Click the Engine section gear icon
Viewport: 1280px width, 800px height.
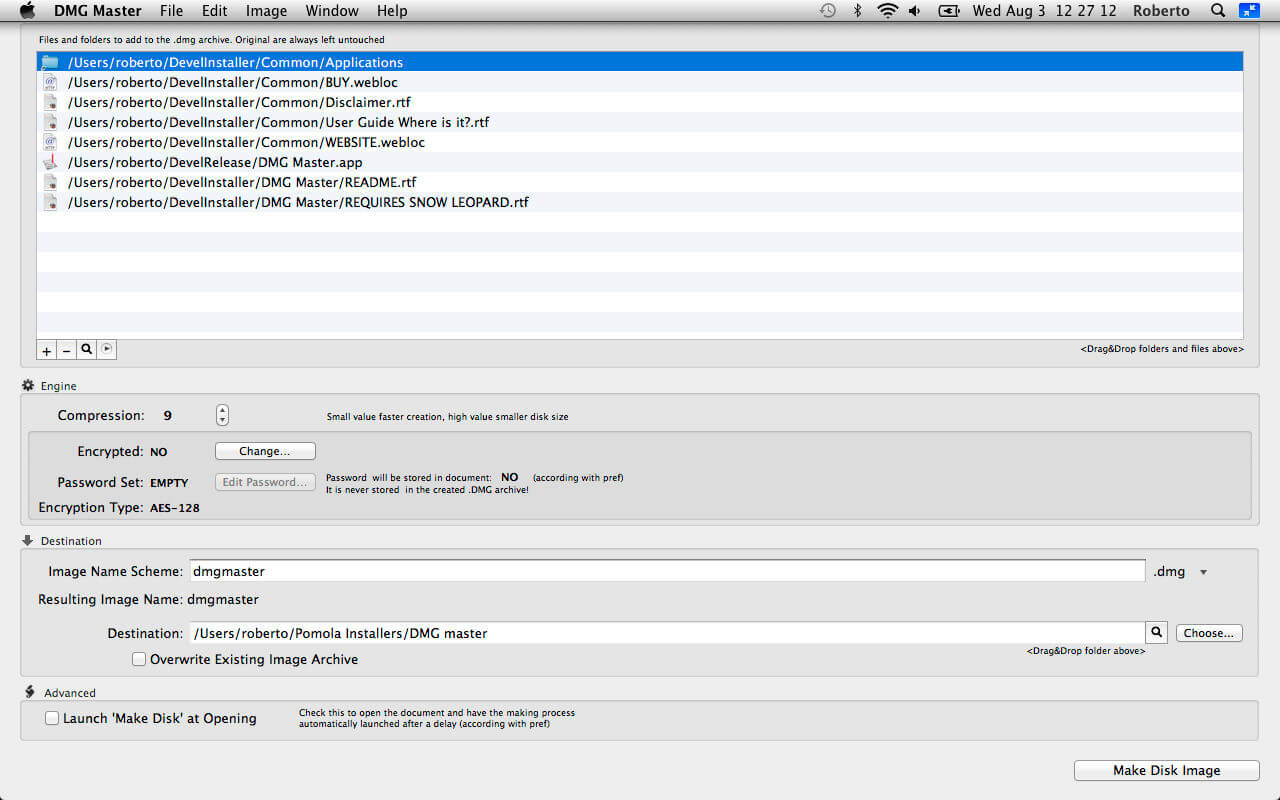tap(28, 385)
